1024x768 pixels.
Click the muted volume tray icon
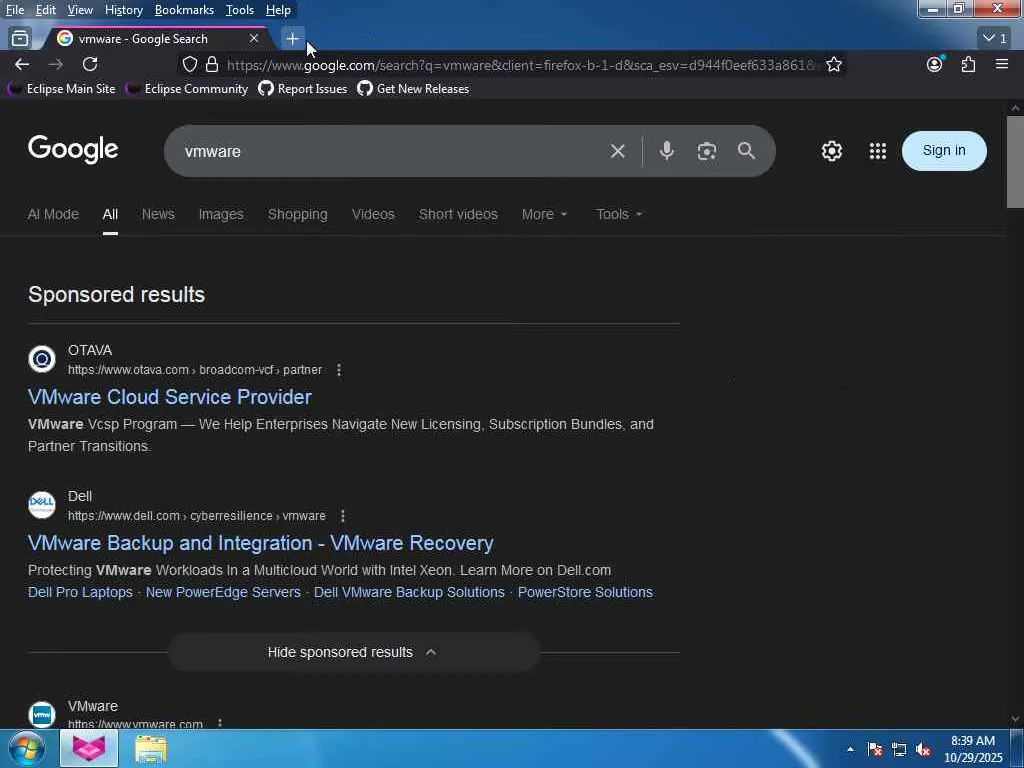[x=923, y=749]
